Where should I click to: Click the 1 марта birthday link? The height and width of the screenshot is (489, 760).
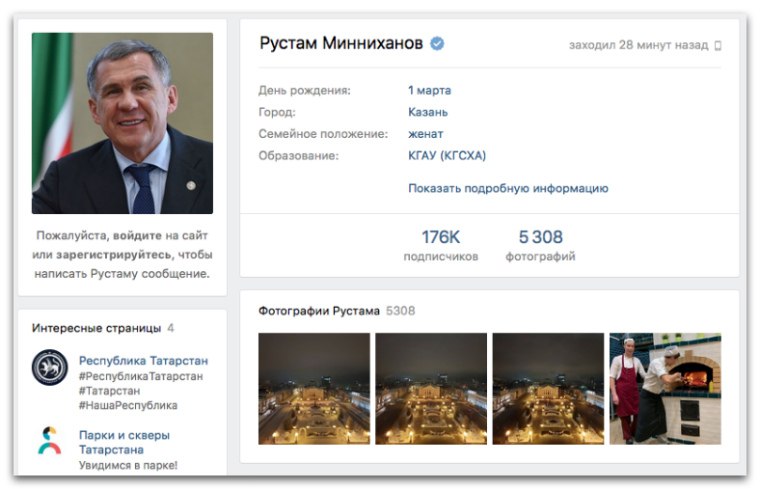(x=429, y=90)
